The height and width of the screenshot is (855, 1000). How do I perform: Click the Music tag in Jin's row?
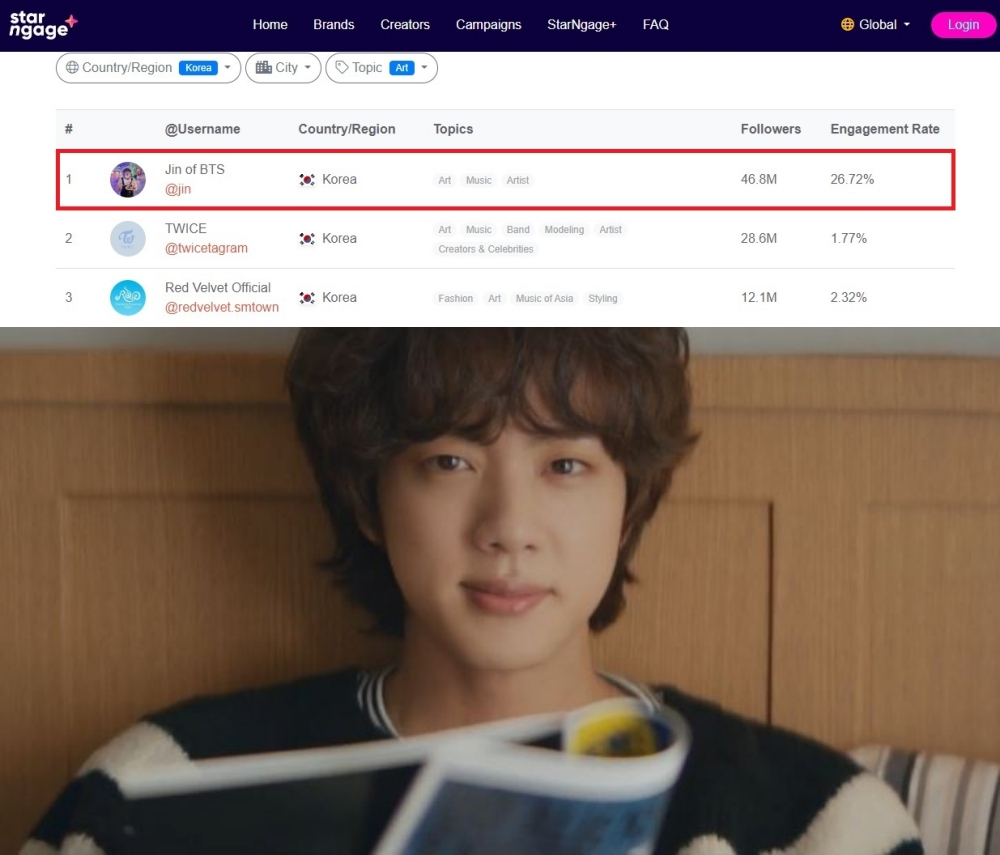tap(478, 180)
